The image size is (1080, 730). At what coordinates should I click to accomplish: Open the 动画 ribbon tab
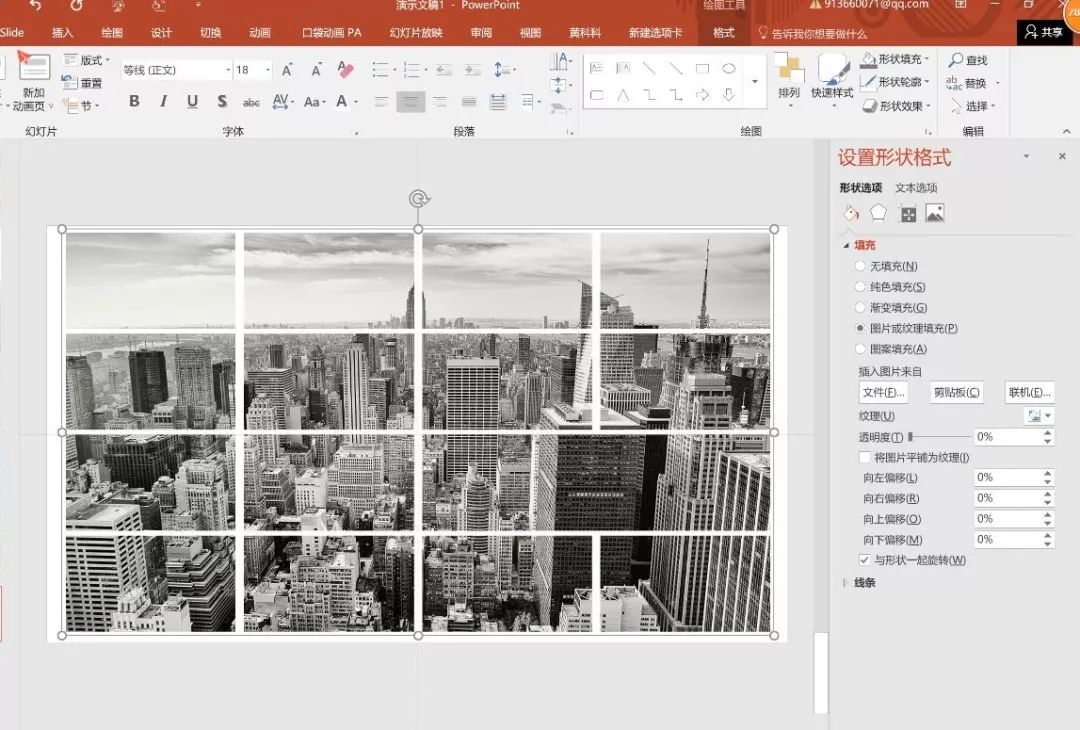[260, 33]
